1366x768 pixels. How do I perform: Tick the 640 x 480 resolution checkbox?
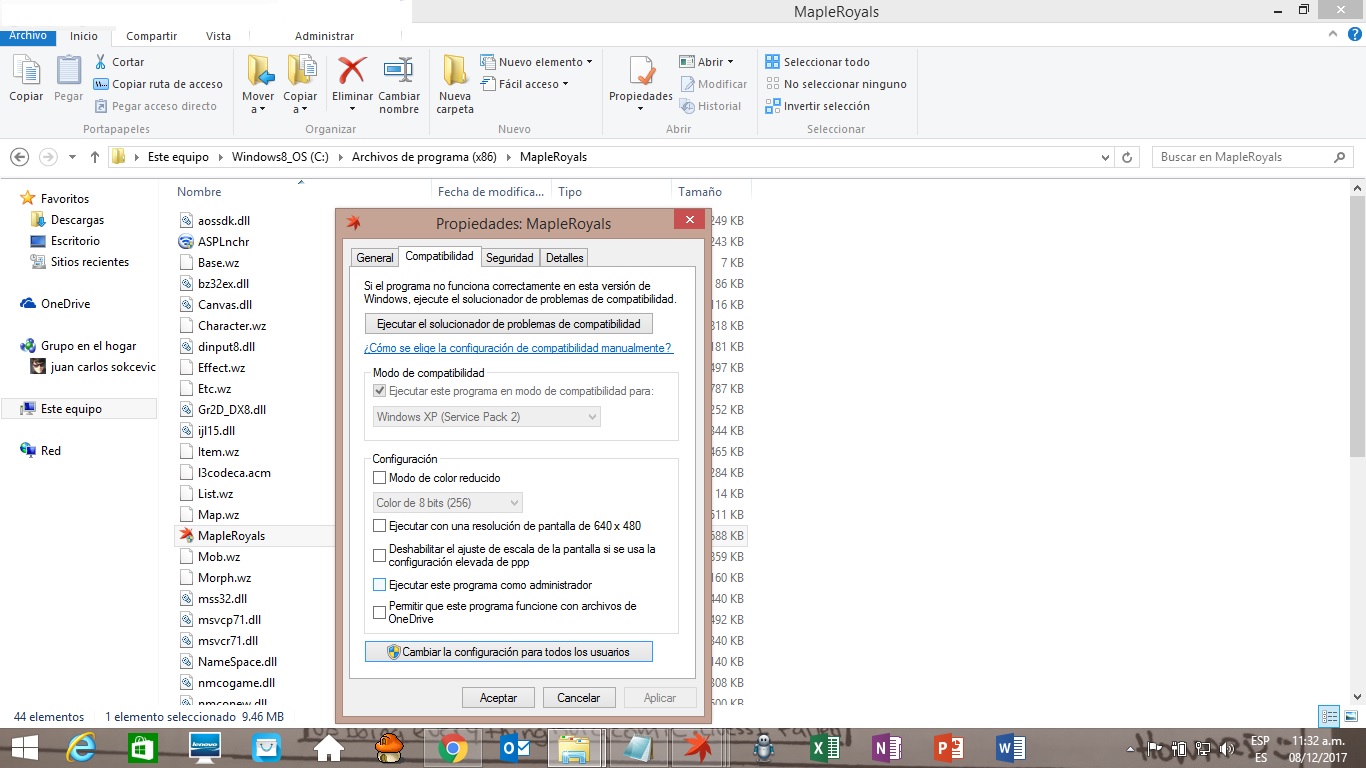pos(379,525)
